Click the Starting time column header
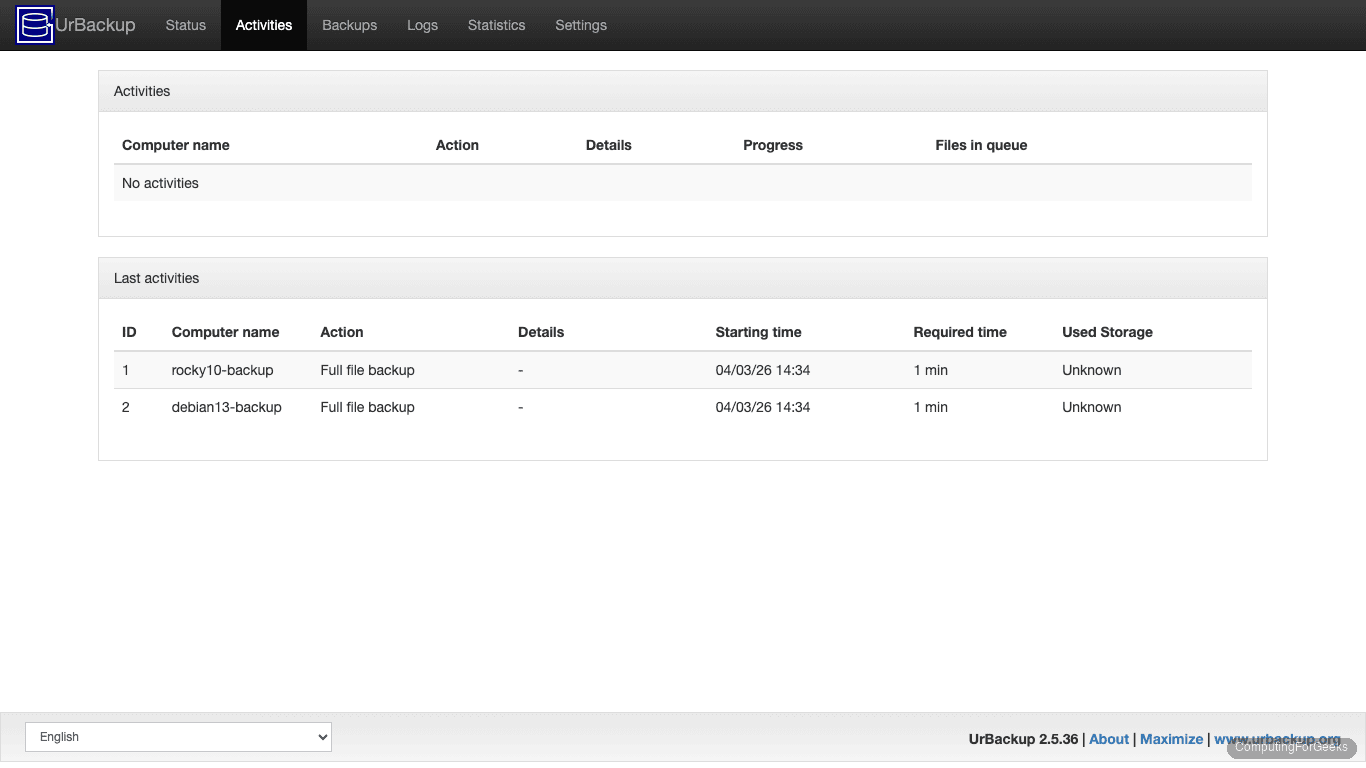 tap(758, 331)
